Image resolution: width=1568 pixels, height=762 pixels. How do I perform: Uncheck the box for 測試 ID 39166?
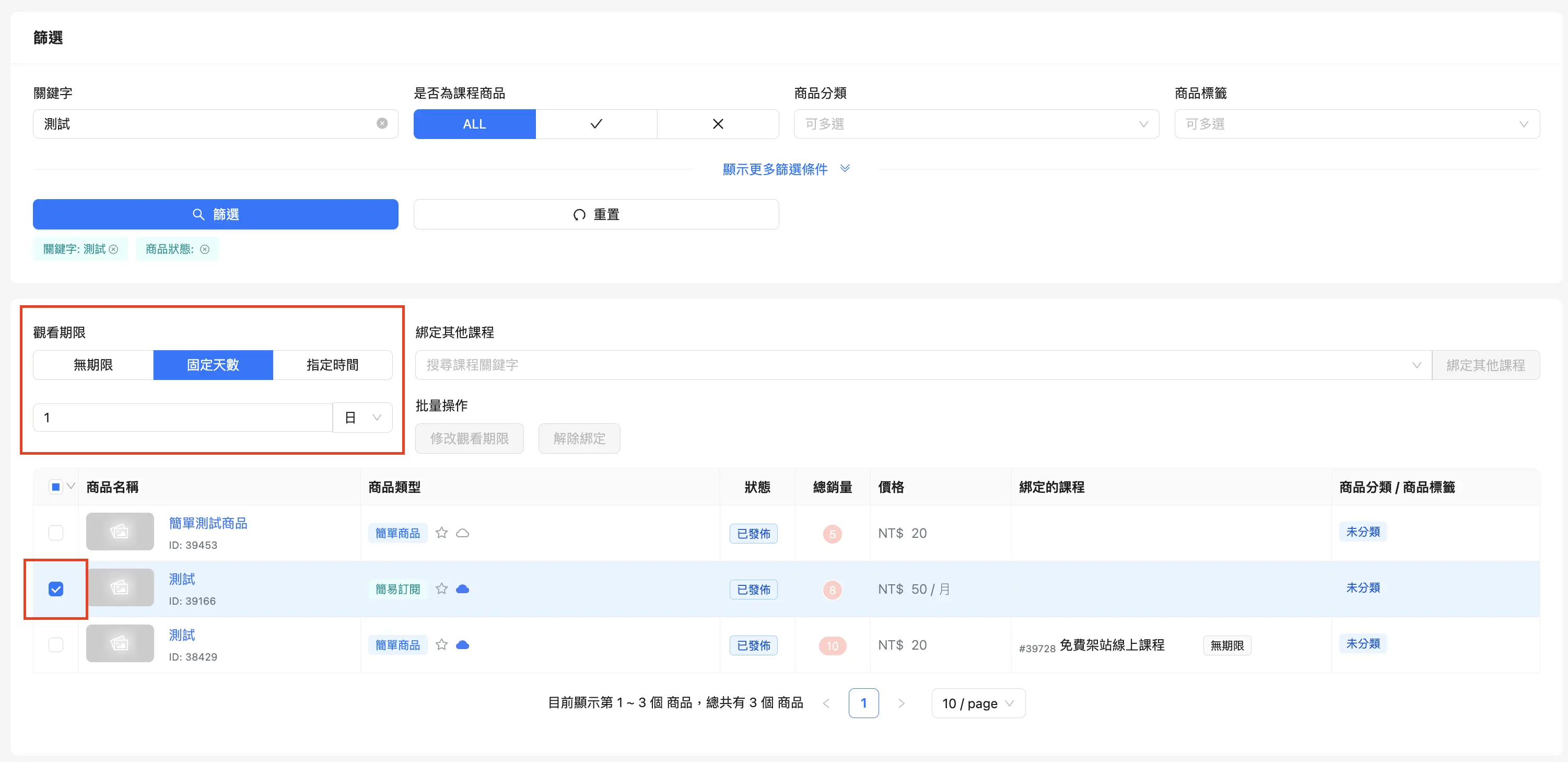click(56, 589)
